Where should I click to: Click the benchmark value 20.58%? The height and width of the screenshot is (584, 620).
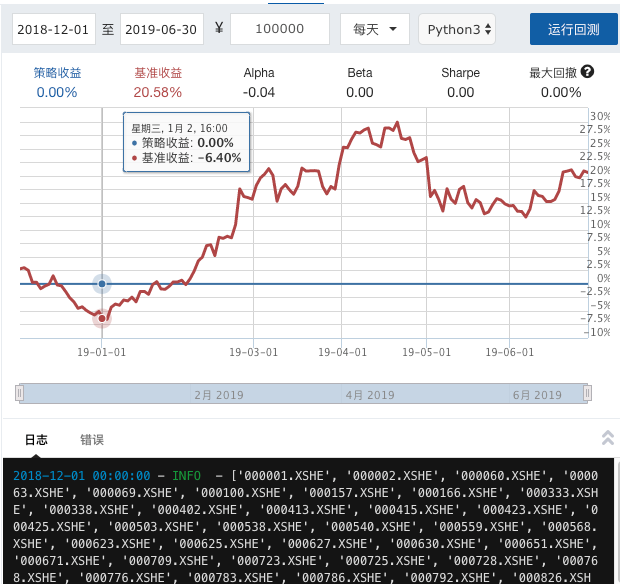click(x=157, y=92)
